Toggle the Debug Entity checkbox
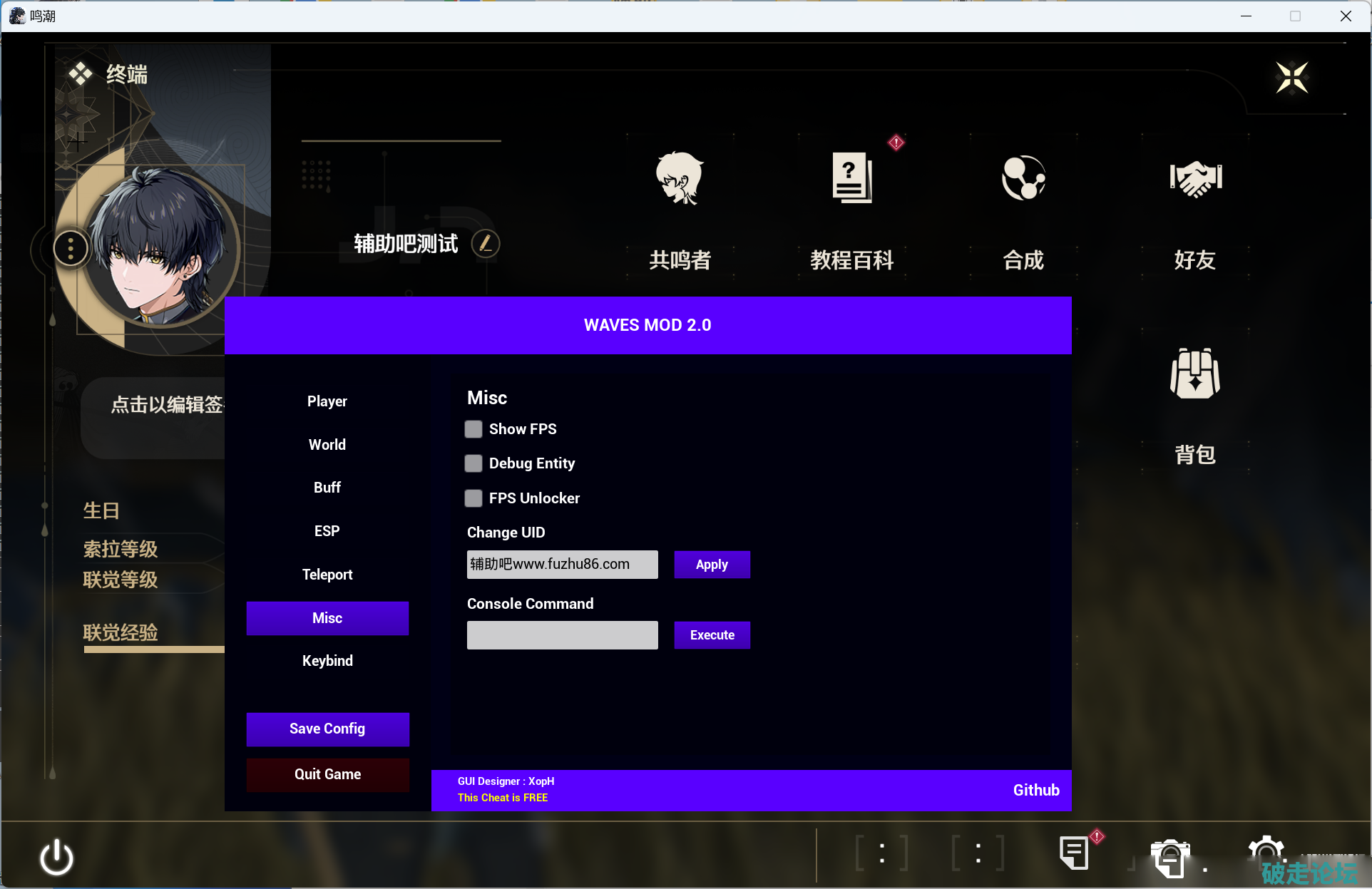The height and width of the screenshot is (889, 1372). (473, 463)
